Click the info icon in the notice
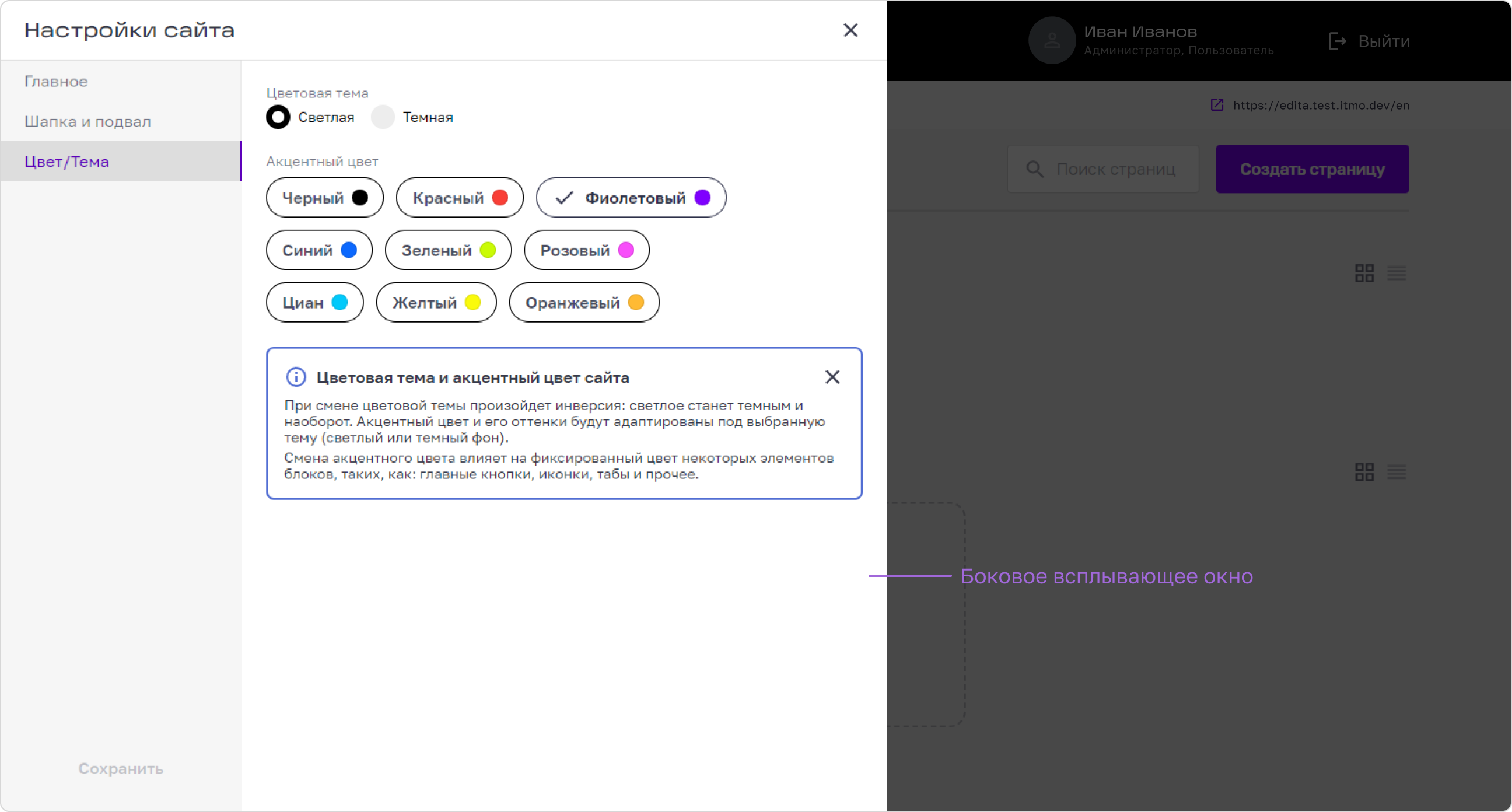The image size is (1512, 812). pos(296,377)
